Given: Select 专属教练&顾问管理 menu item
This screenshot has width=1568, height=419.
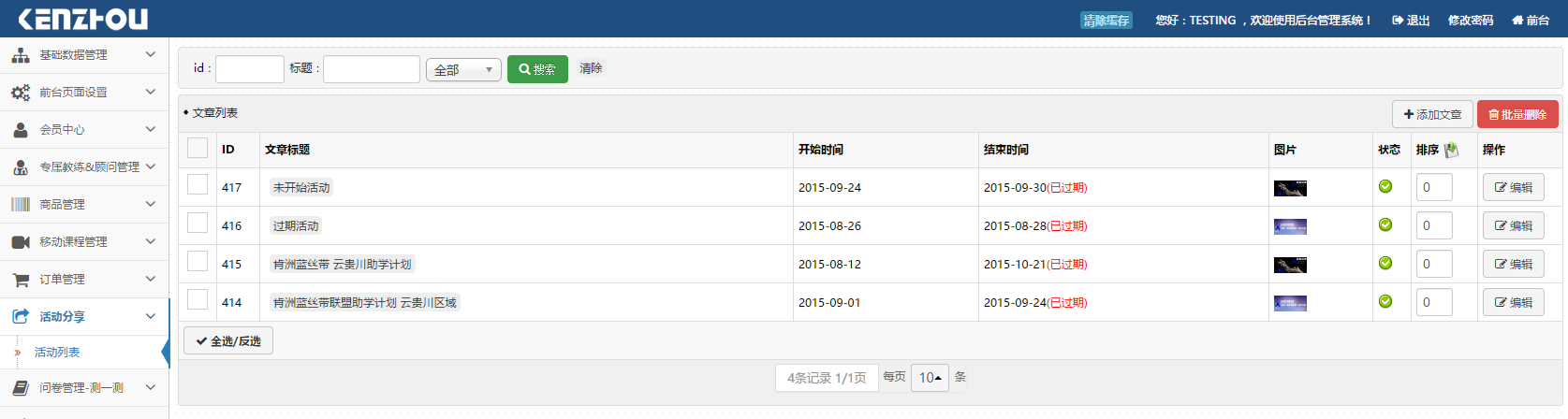Looking at the screenshot, I should 89,167.
